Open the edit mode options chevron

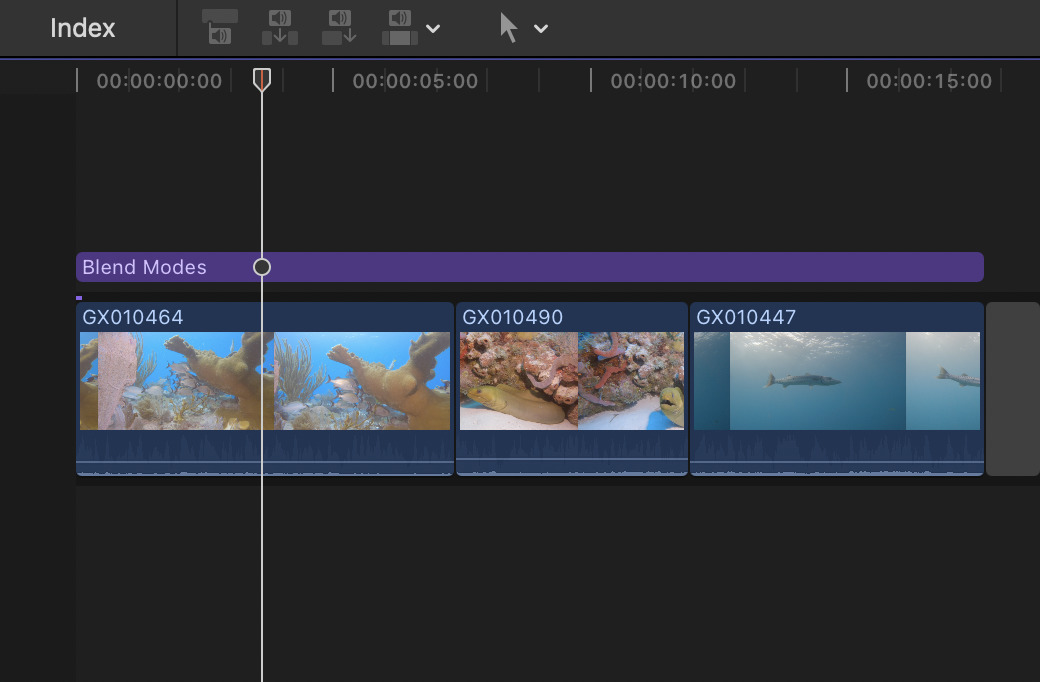[x=433, y=29]
